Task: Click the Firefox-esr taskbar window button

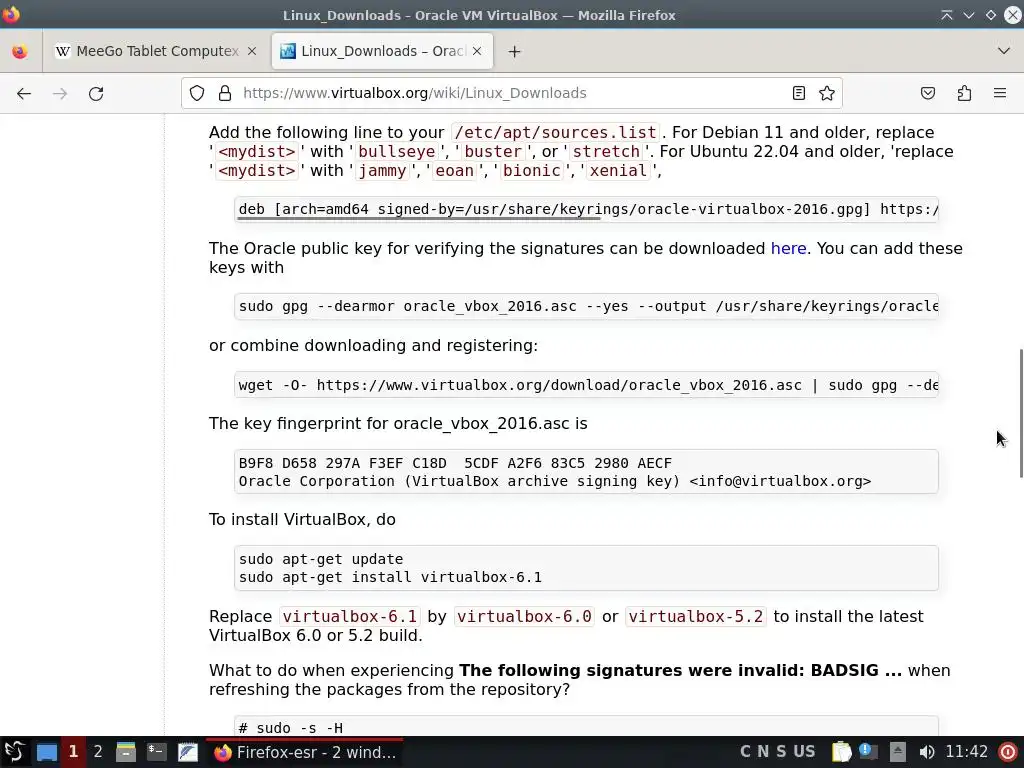Action: (x=304, y=752)
